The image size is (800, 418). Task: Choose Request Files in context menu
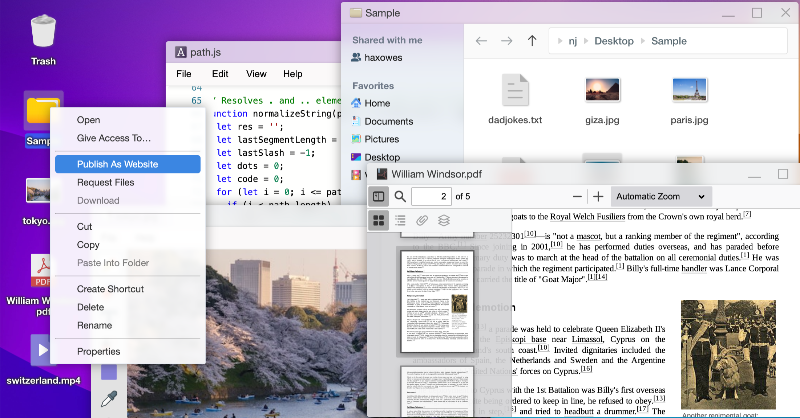[x=105, y=182]
